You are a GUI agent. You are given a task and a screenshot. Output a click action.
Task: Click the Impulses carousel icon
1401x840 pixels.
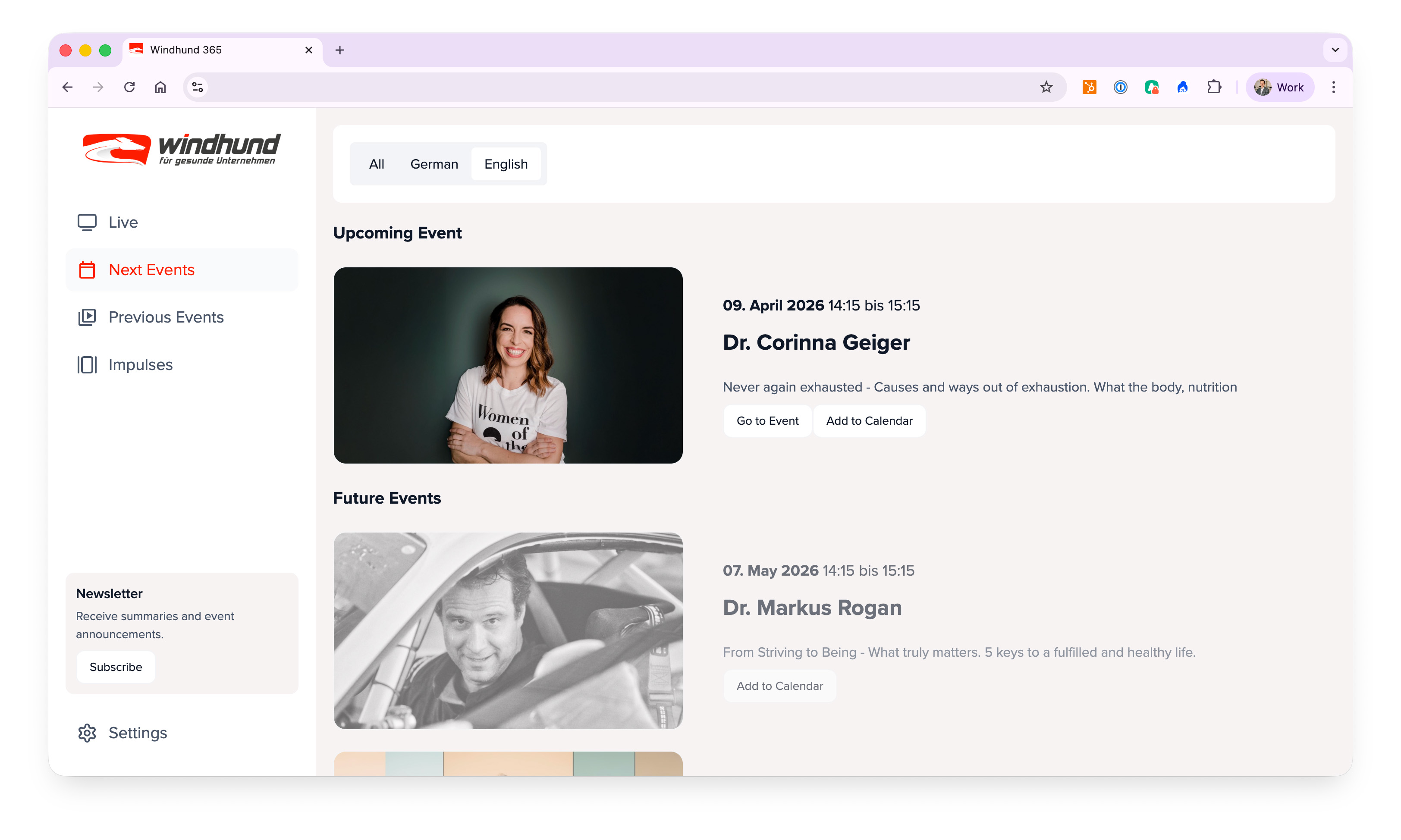click(x=87, y=364)
